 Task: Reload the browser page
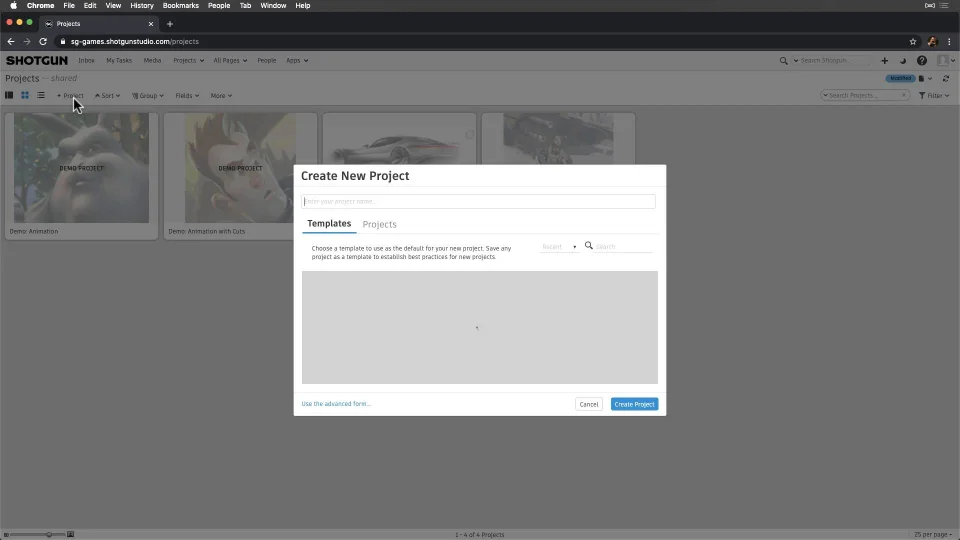(43, 42)
